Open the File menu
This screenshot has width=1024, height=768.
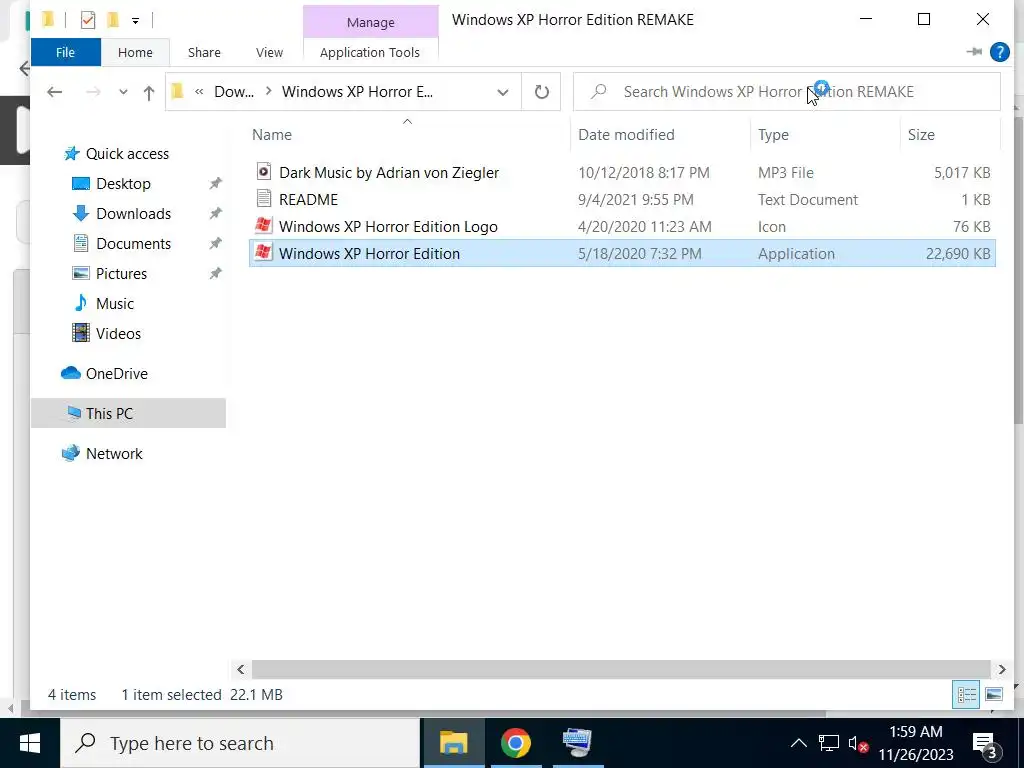pyautogui.click(x=65, y=52)
